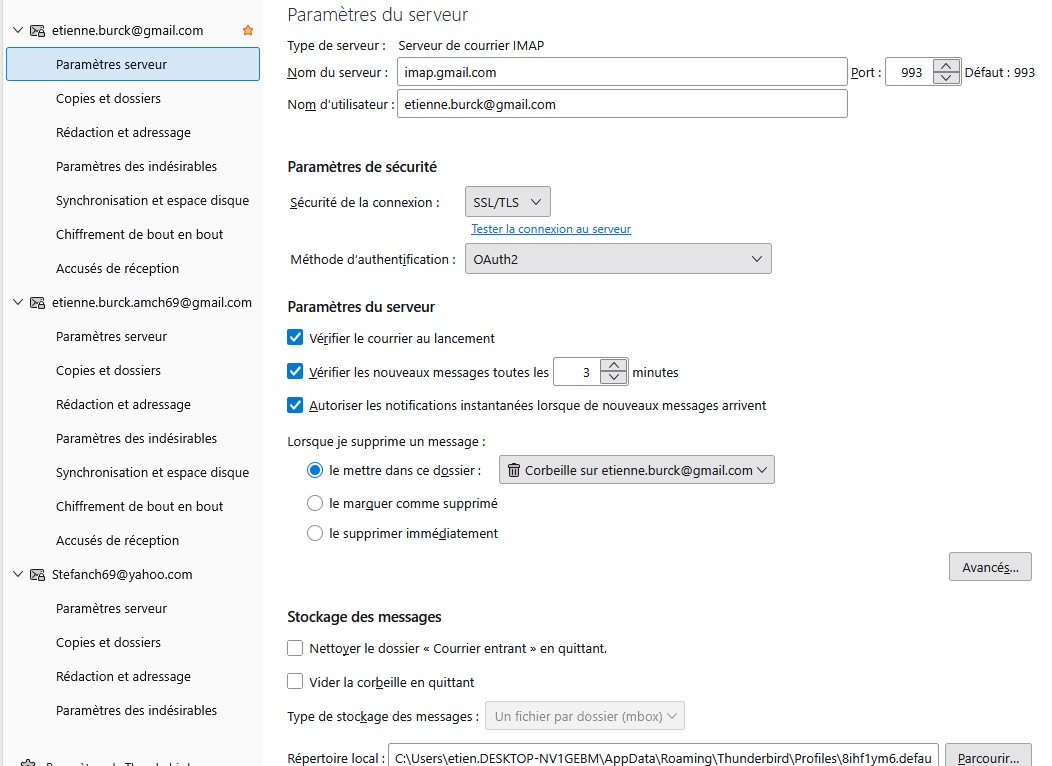Click mail icon beside etienne.burck.amch69@gmail.com
Viewport: 1052px width, 766px height.
[x=38, y=303]
